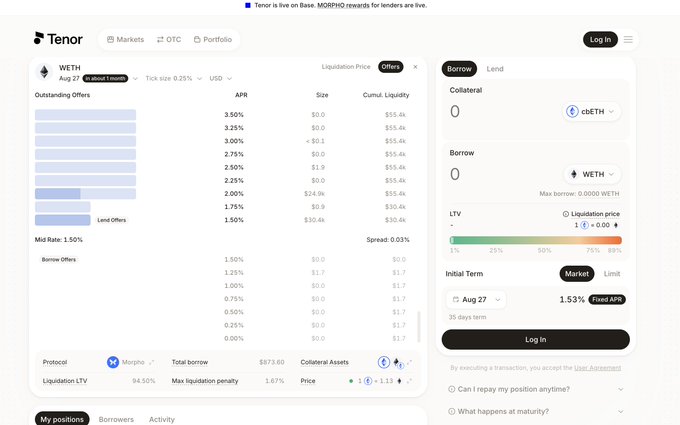Open Collateral Assets external link arrow
Image resolution: width=680 pixels, height=425 pixels.
click(x=409, y=362)
